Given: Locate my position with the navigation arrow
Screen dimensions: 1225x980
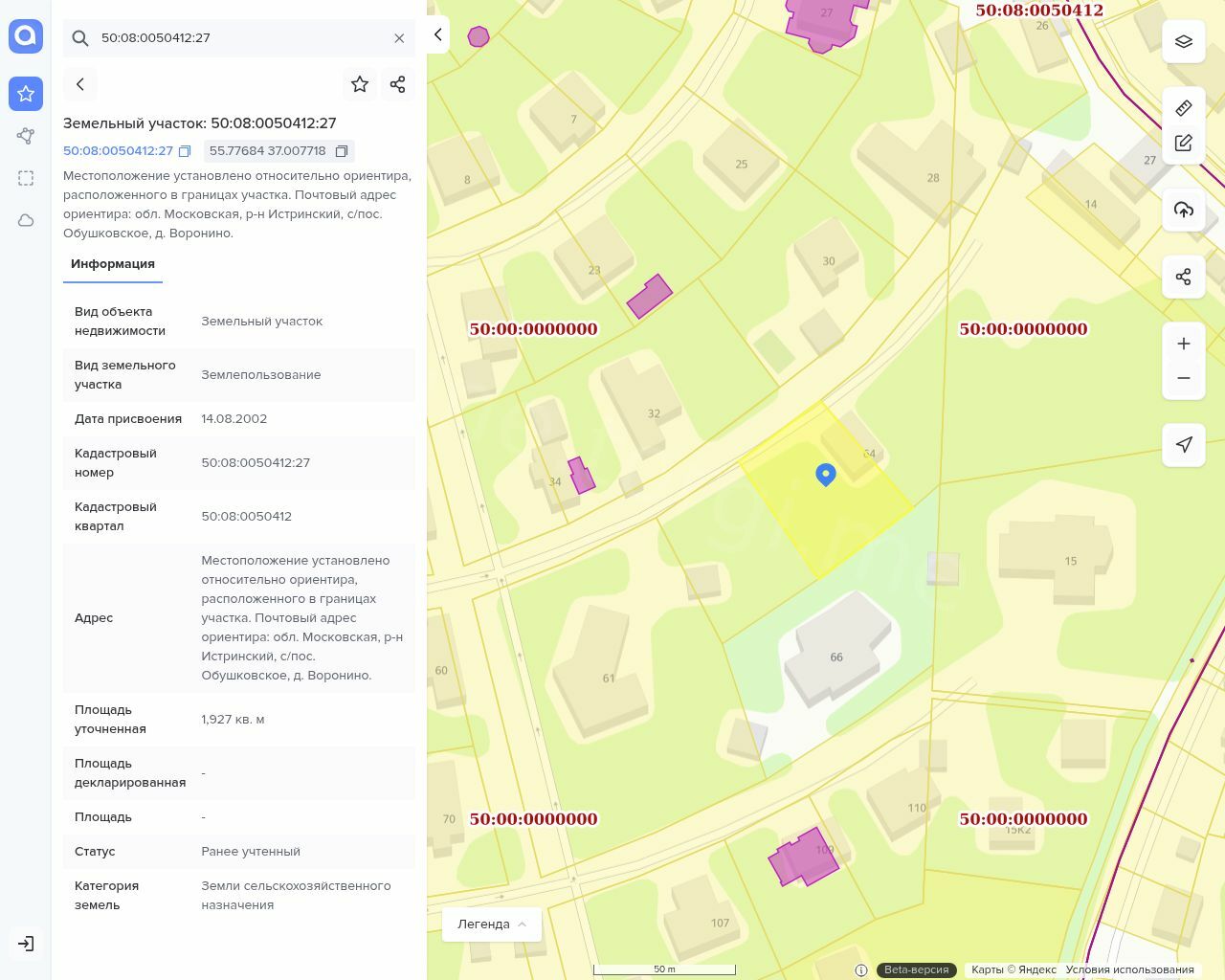Looking at the screenshot, I should [1184, 445].
